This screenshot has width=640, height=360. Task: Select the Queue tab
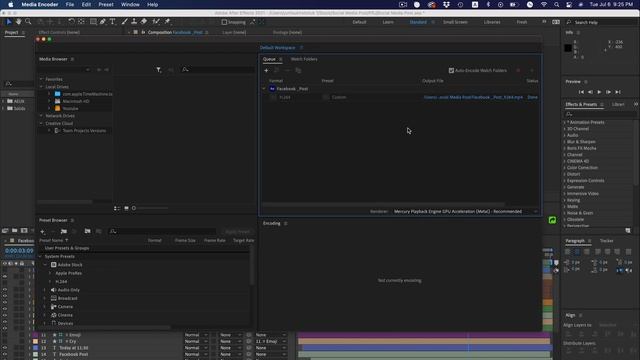click(269, 59)
